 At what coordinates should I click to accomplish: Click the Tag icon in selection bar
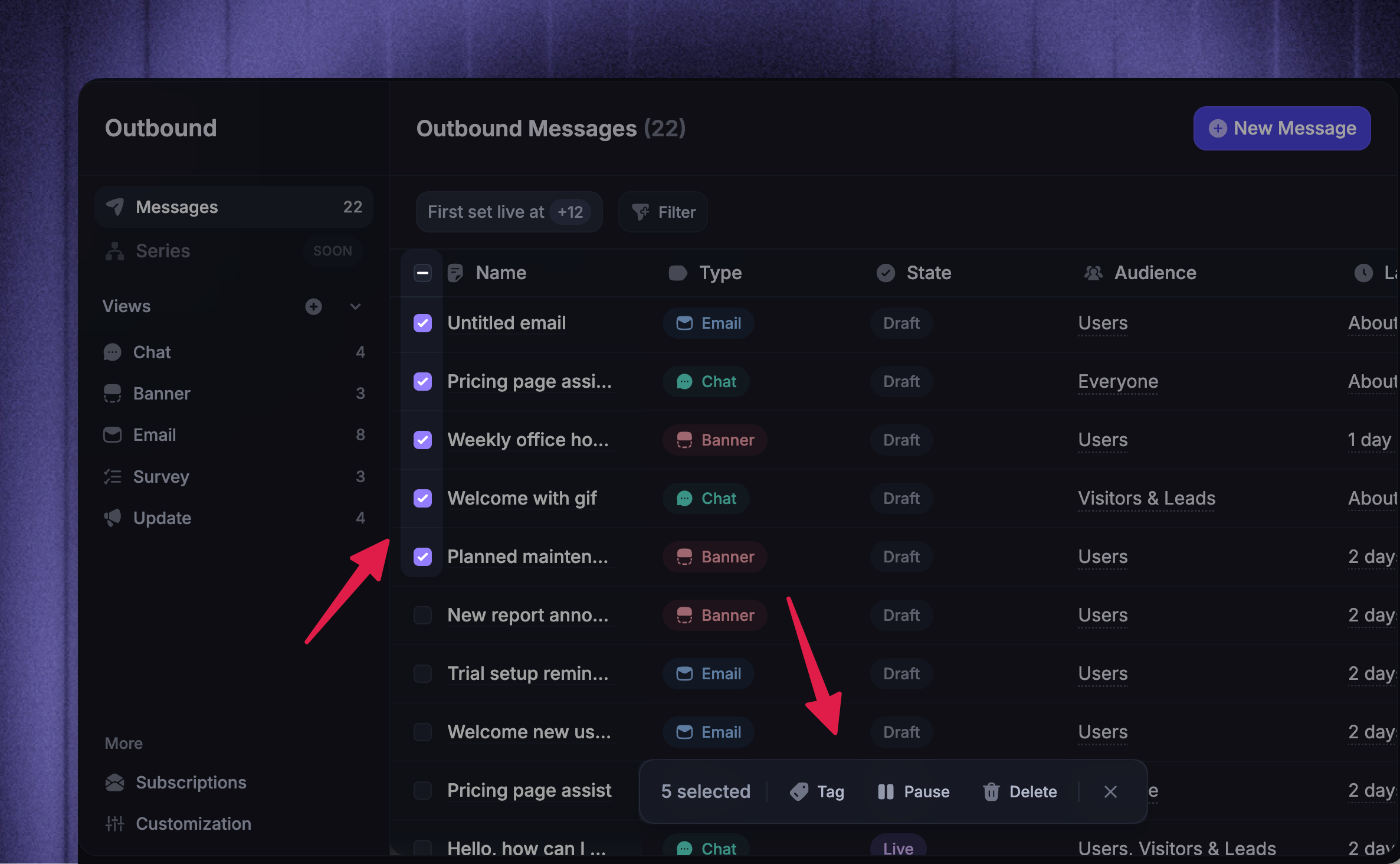(x=799, y=791)
